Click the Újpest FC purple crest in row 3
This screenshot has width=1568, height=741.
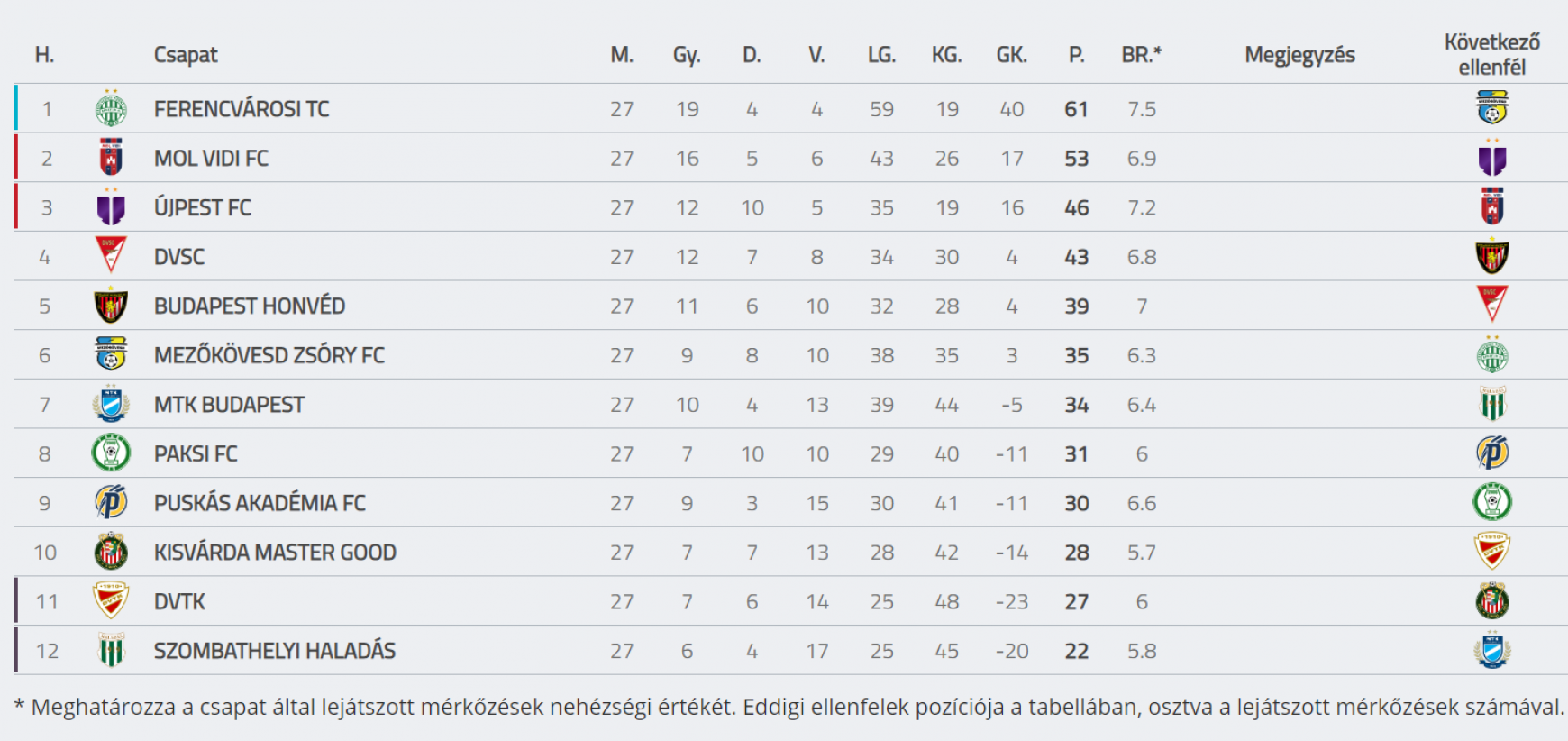pyautogui.click(x=111, y=206)
